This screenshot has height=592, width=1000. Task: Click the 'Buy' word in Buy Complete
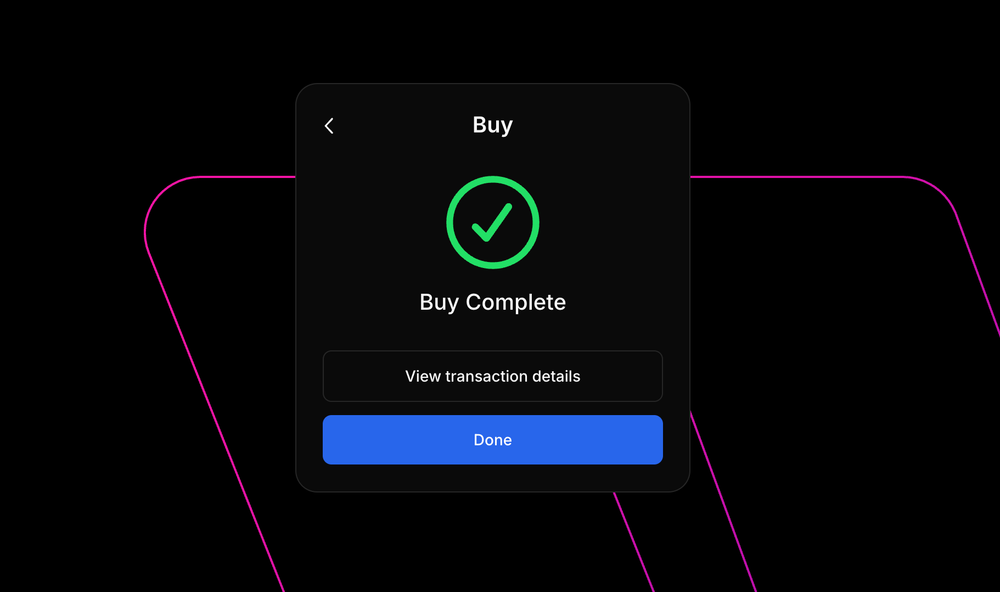point(439,302)
